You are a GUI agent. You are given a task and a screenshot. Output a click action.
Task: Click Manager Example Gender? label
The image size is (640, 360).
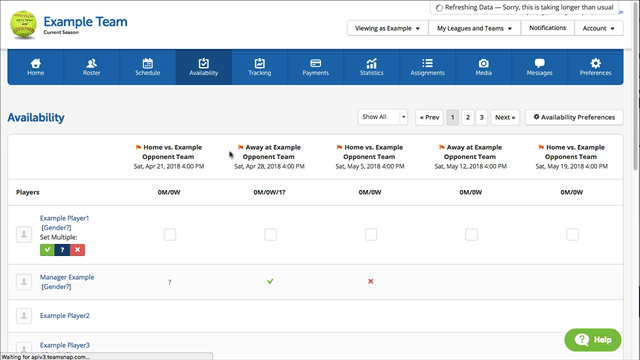point(56,287)
